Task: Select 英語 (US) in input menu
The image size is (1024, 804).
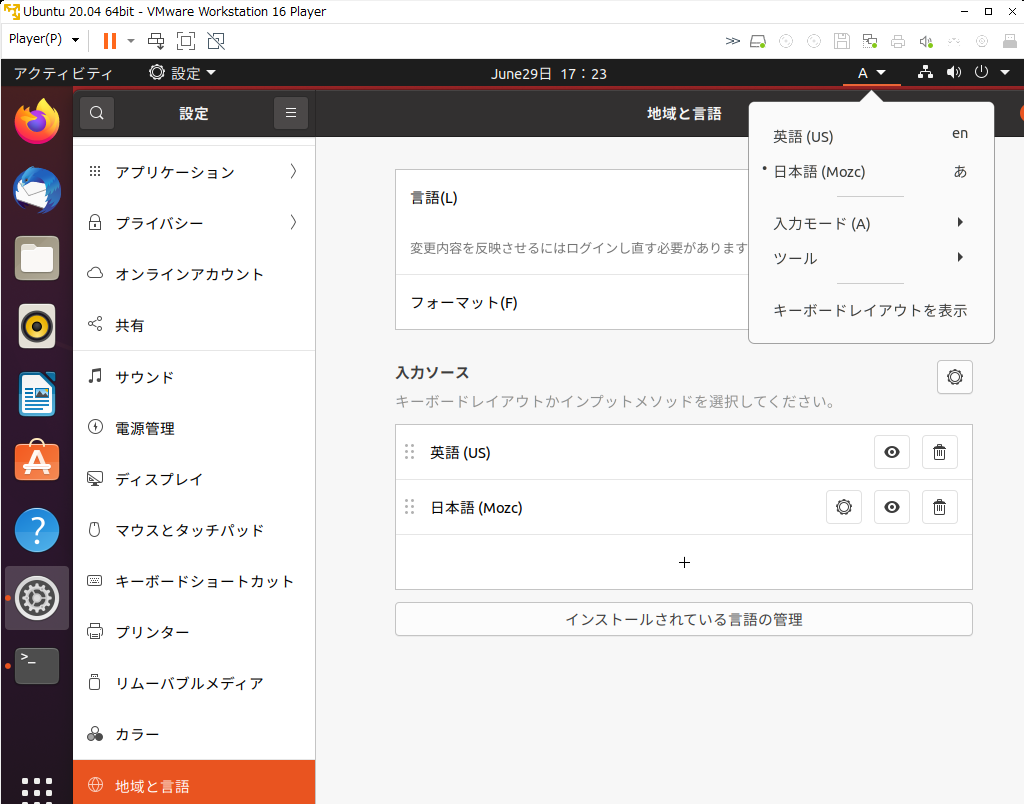Action: (871, 137)
